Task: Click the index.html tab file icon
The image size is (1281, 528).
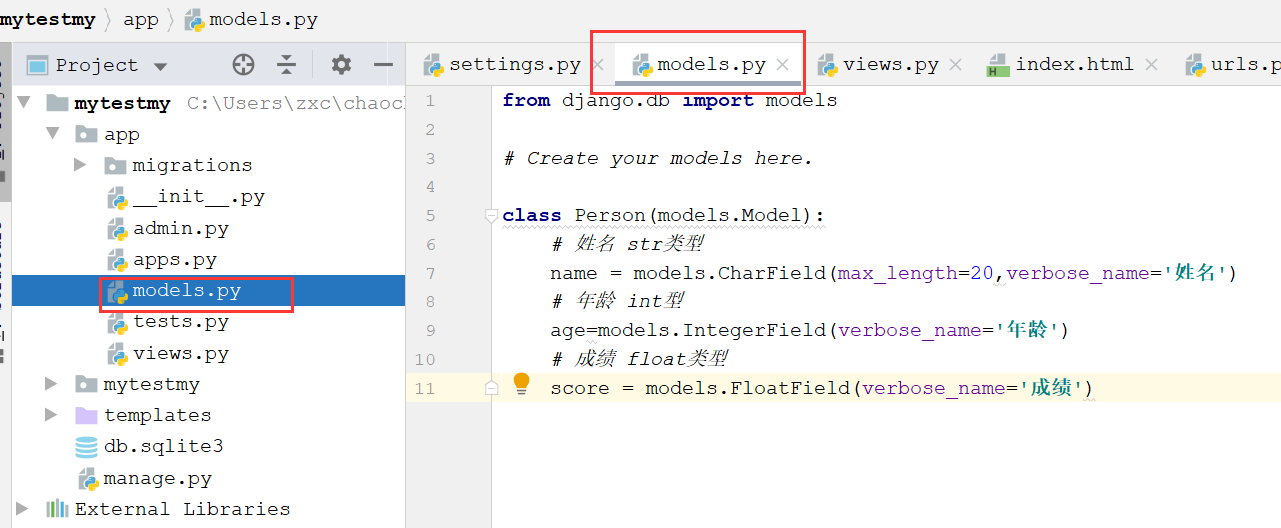Action: click(998, 66)
